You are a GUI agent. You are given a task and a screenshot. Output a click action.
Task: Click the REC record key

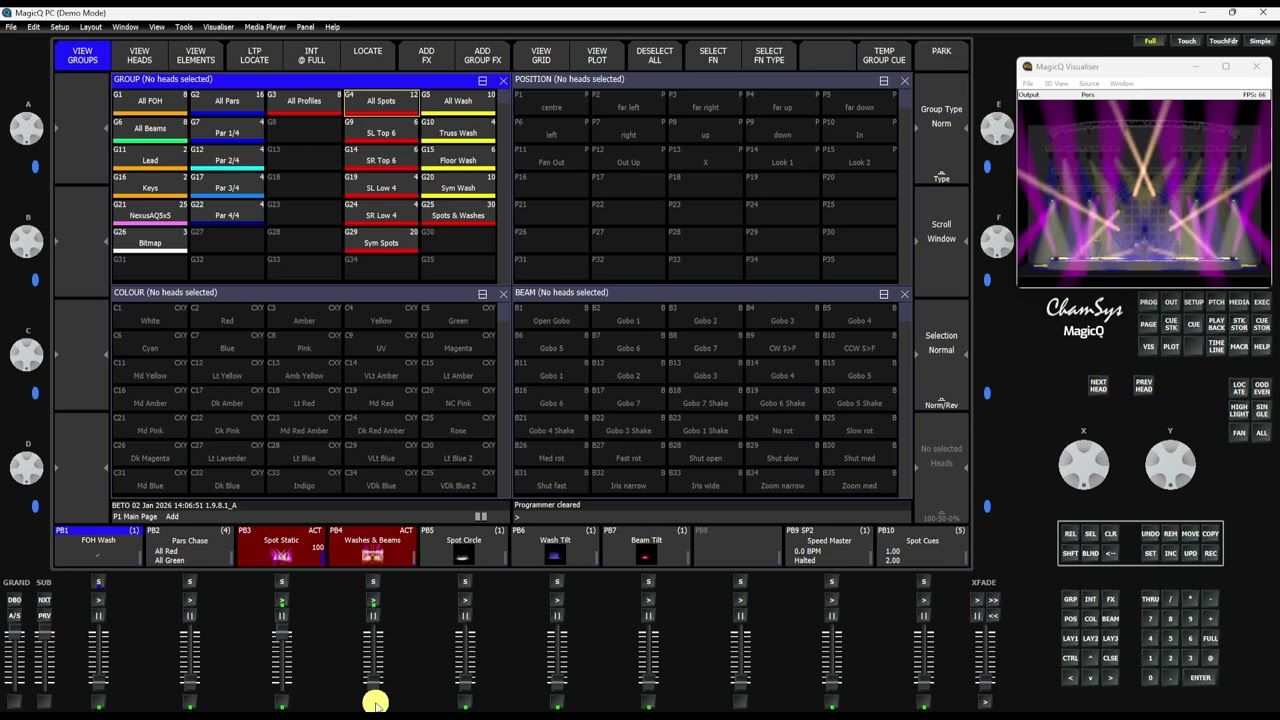1210,553
